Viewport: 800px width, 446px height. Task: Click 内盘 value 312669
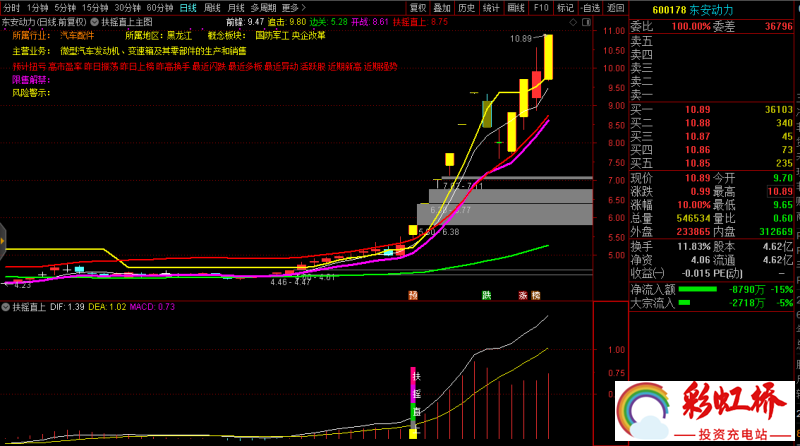776,231
